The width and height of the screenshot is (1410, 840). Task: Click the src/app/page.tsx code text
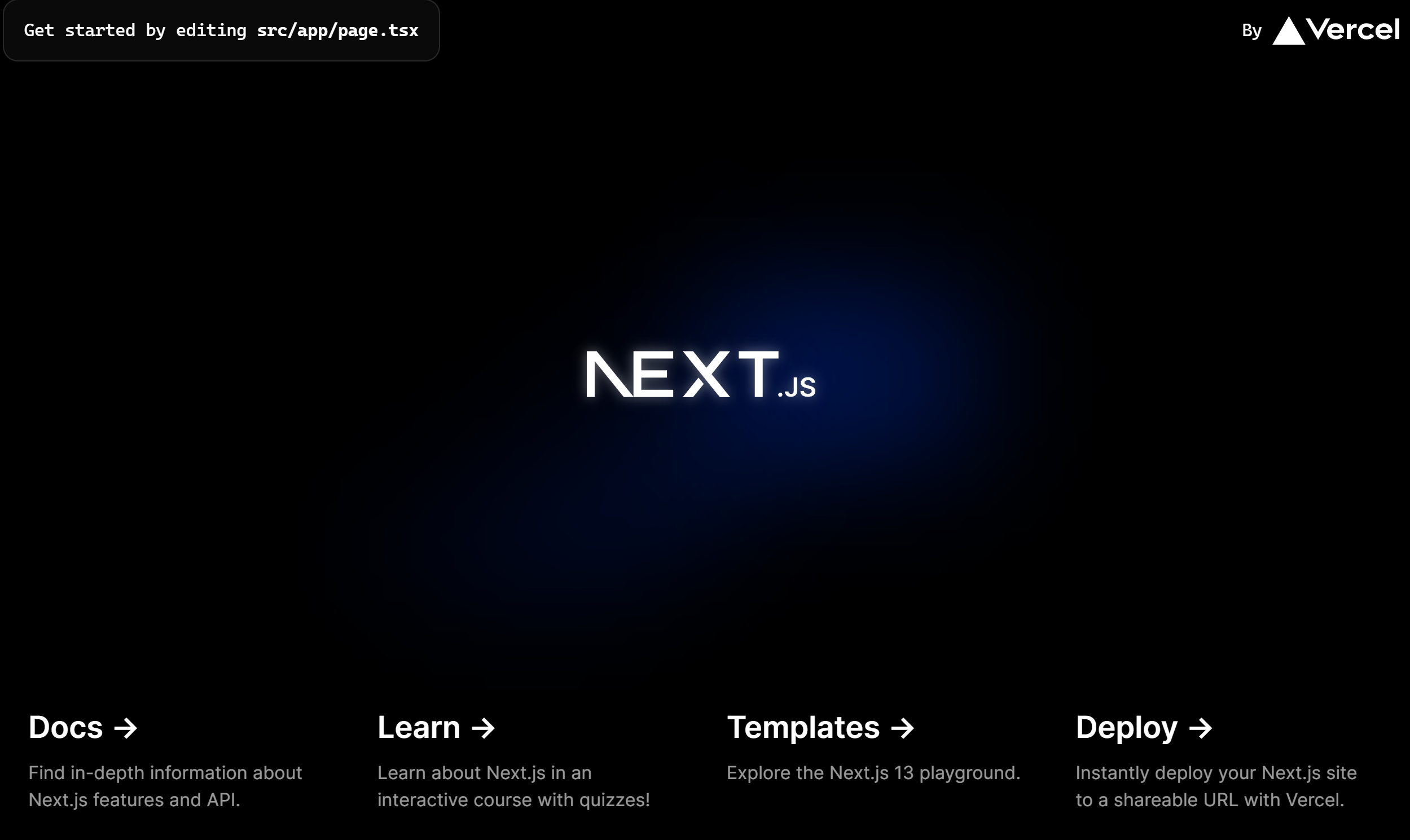coord(337,30)
